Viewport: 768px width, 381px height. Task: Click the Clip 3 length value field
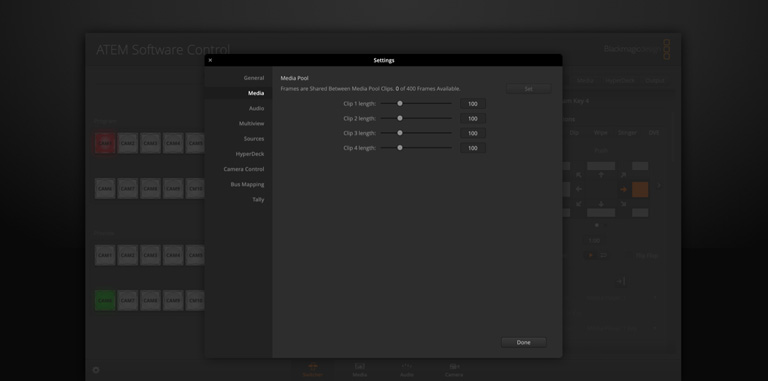click(x=473, y=133)
